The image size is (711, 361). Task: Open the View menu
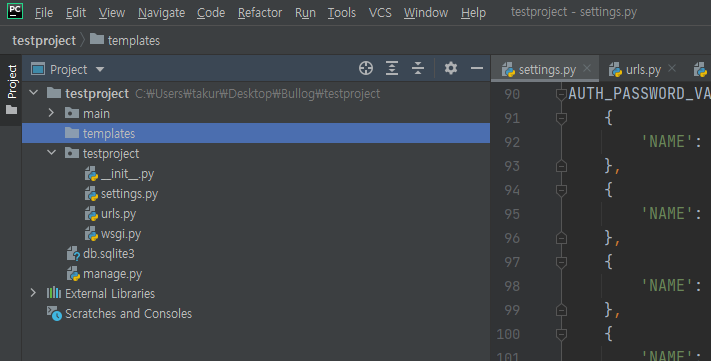[112, 13]
